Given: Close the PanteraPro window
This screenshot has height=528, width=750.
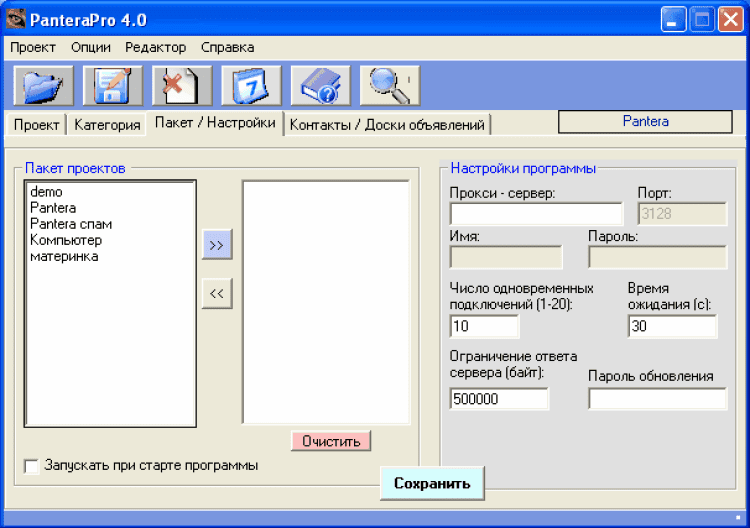Looking at the screenshot, I should click(731, 20).
